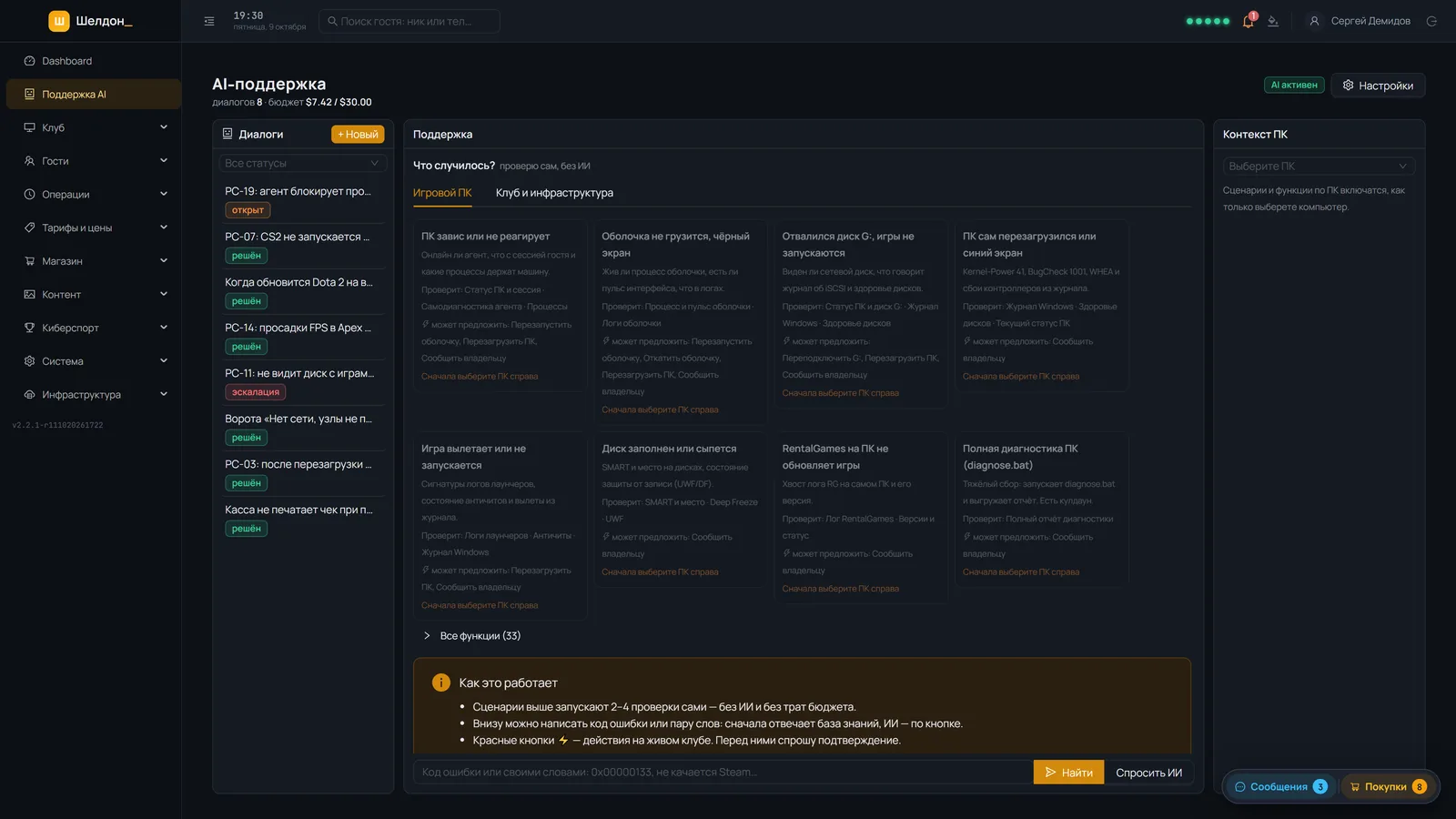Viewport: 1456px width, 819px height.
Task: Click the AI активен status badge
Action: click(1294, 85)
